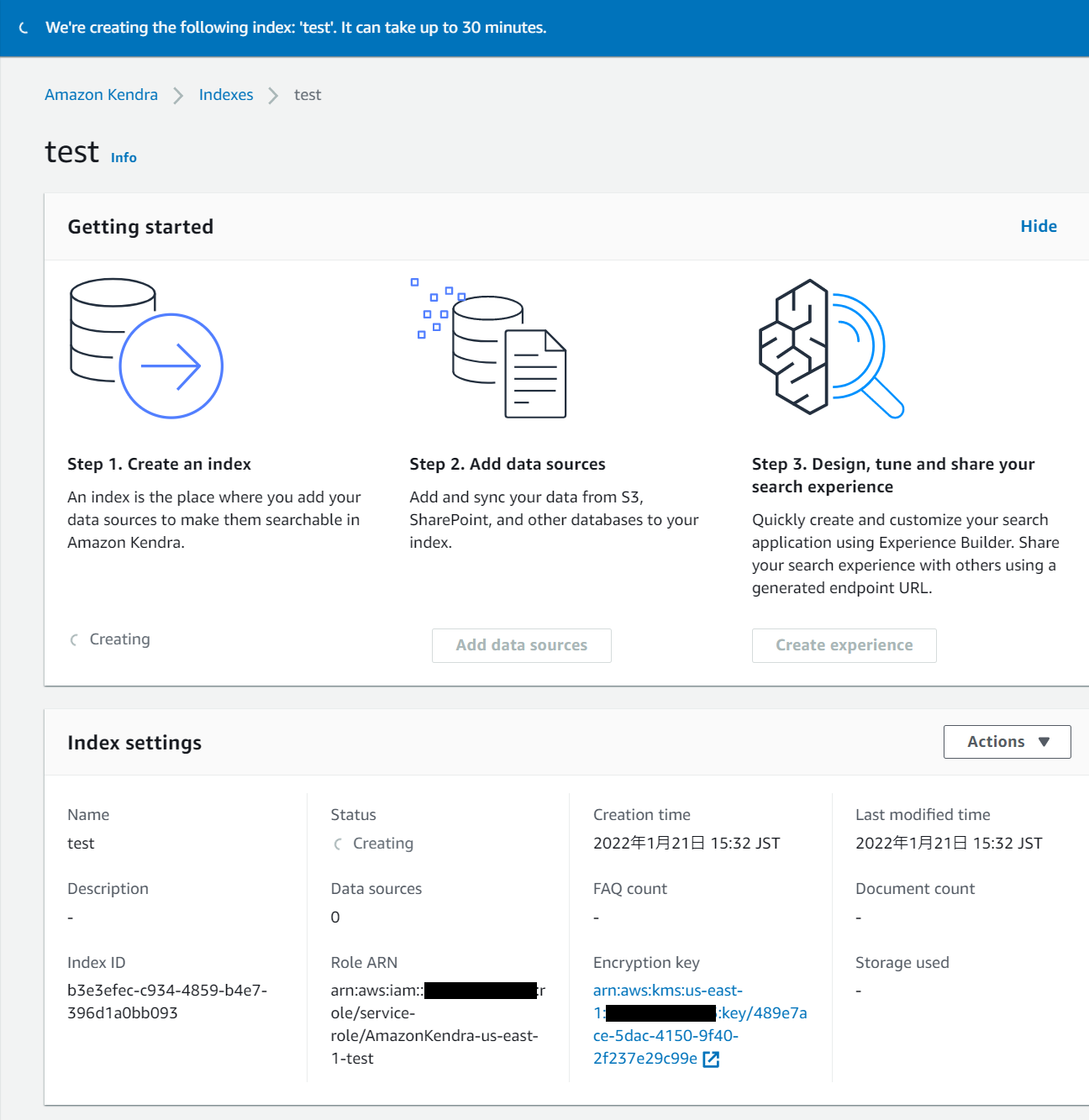Viewport: 1089px width, 1120px height.
Task: Click the 'Encryption key' label
Action: pyautogui.click(x=646, y=963)
